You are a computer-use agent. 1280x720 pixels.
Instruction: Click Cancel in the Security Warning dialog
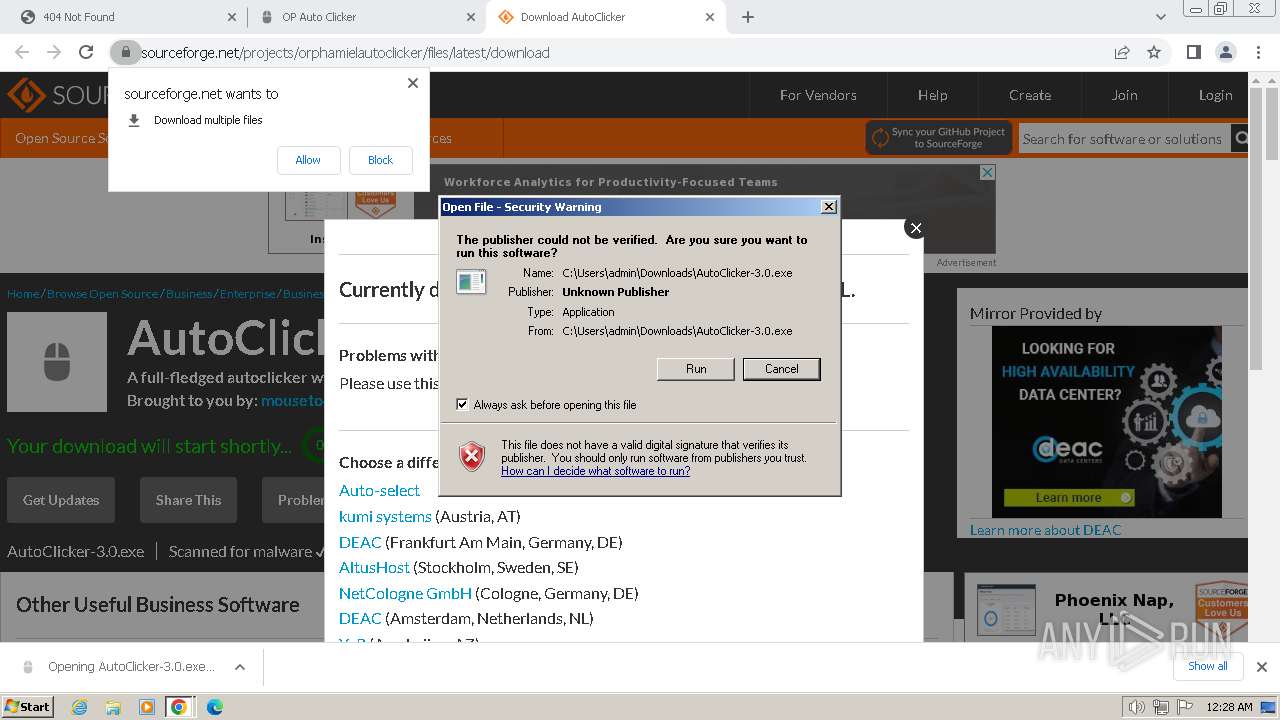(782, 369)
